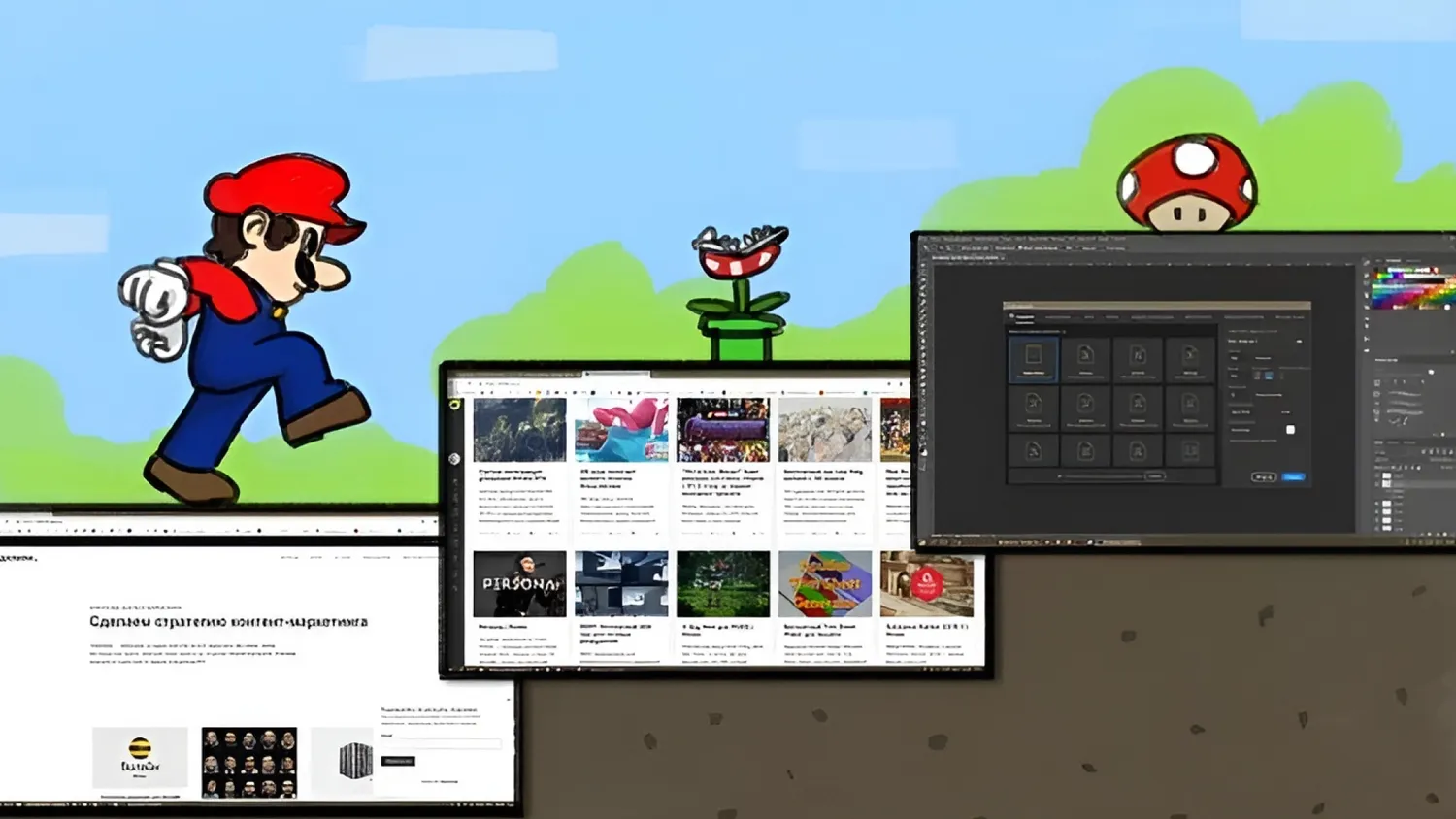Open the rainbow Swatches panel in Photoshop
The width and height of the screenshot is (1456, 819).
1412,288
